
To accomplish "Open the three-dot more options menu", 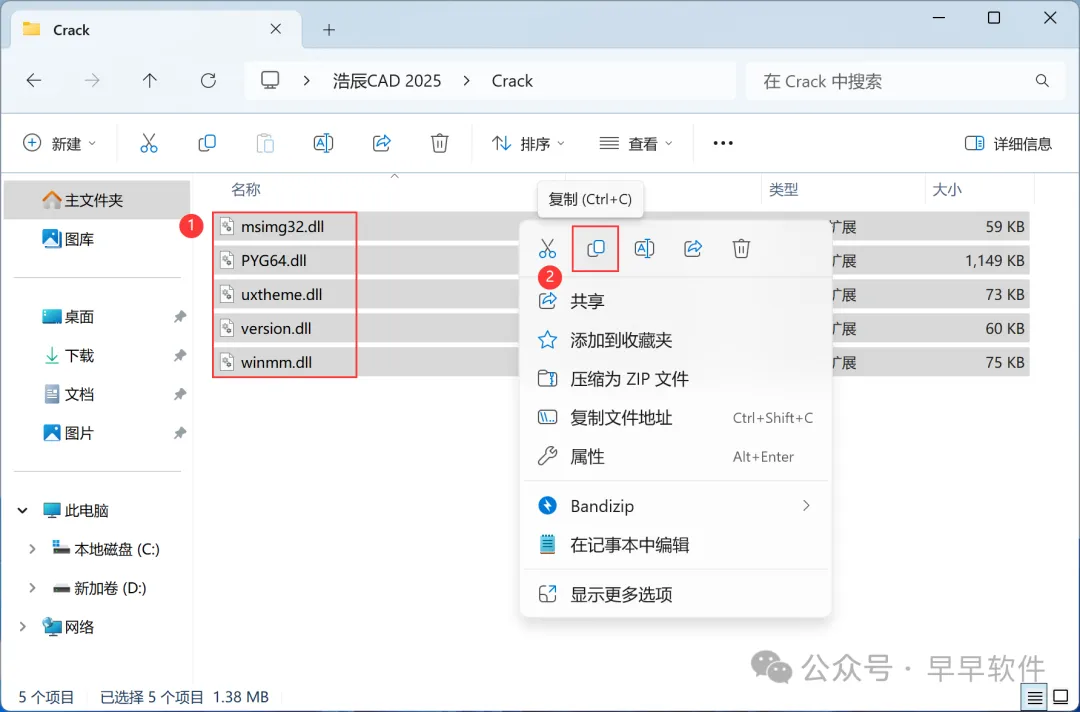I will coord(723,143).
